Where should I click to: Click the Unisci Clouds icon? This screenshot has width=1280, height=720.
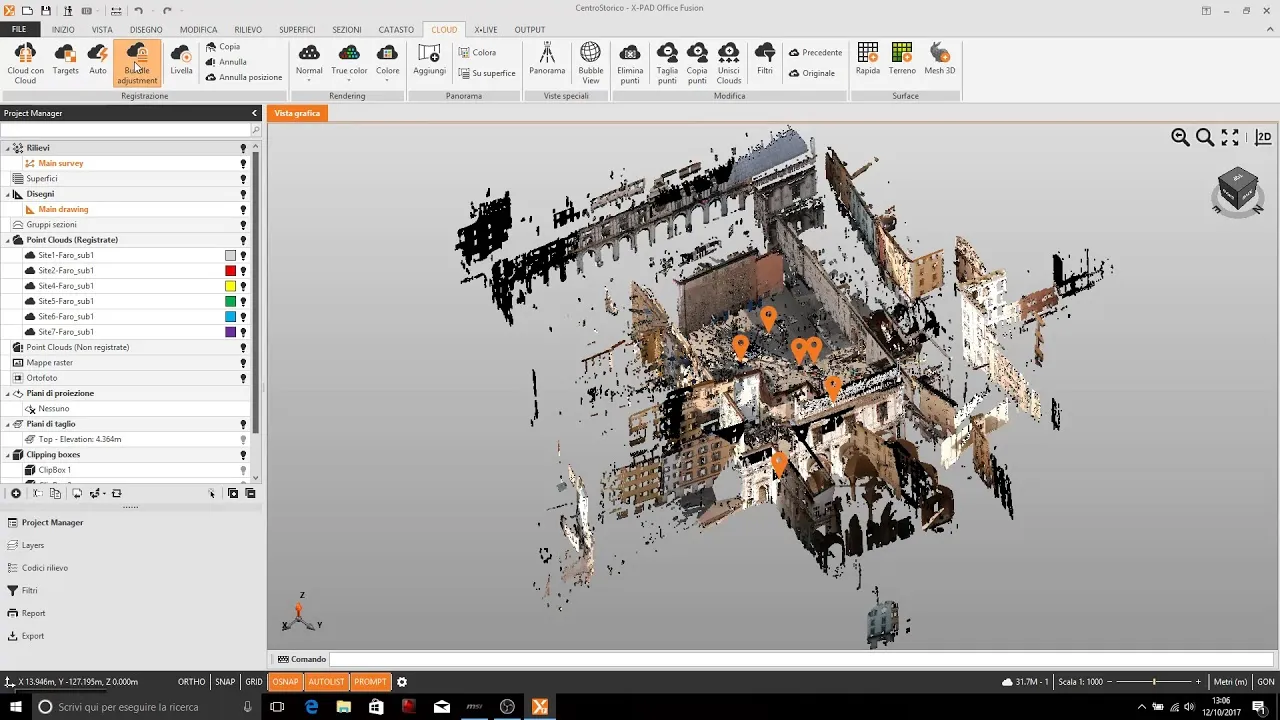[x=729, y=61]
